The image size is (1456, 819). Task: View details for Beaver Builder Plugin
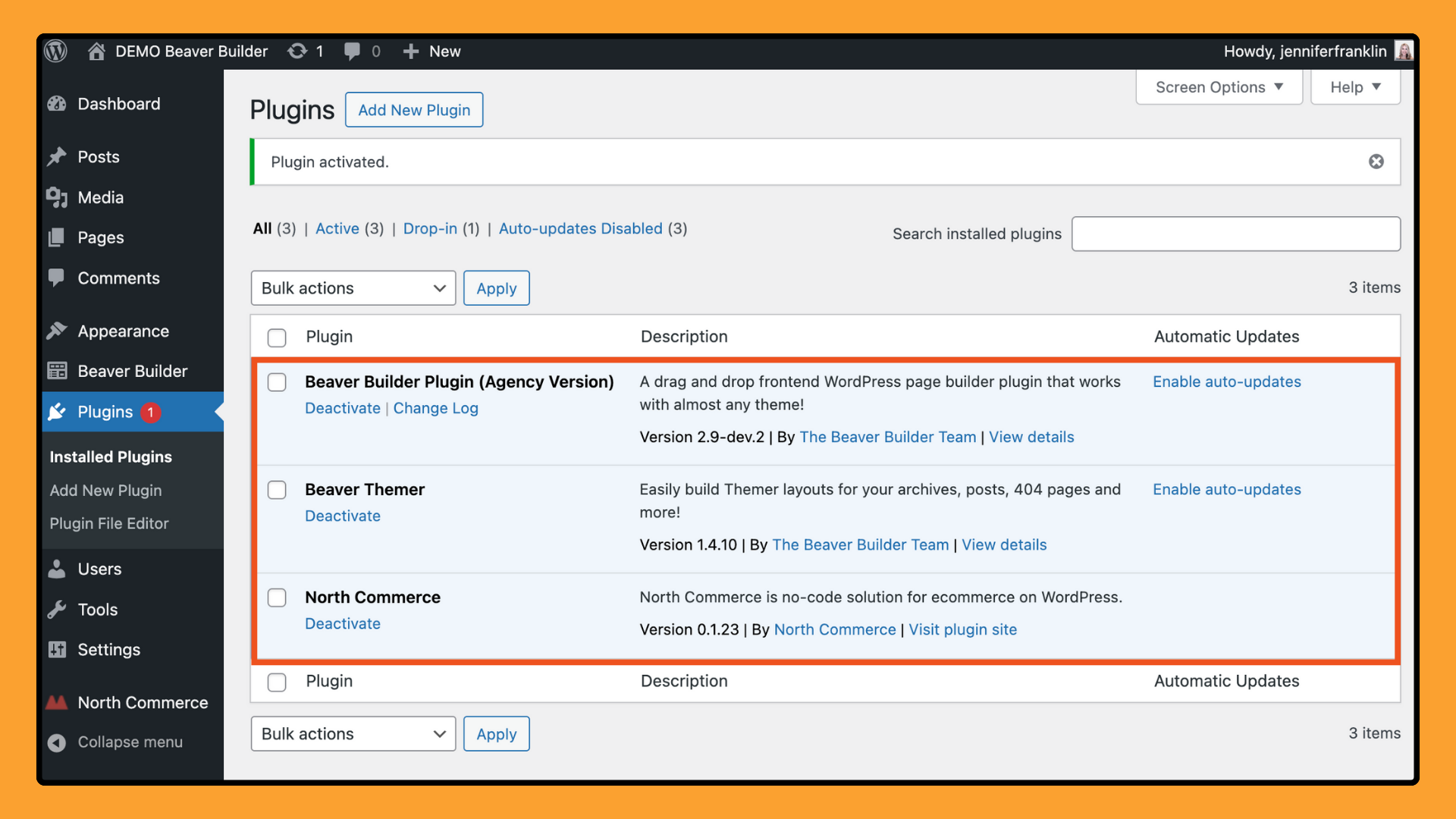(1031, 437)
